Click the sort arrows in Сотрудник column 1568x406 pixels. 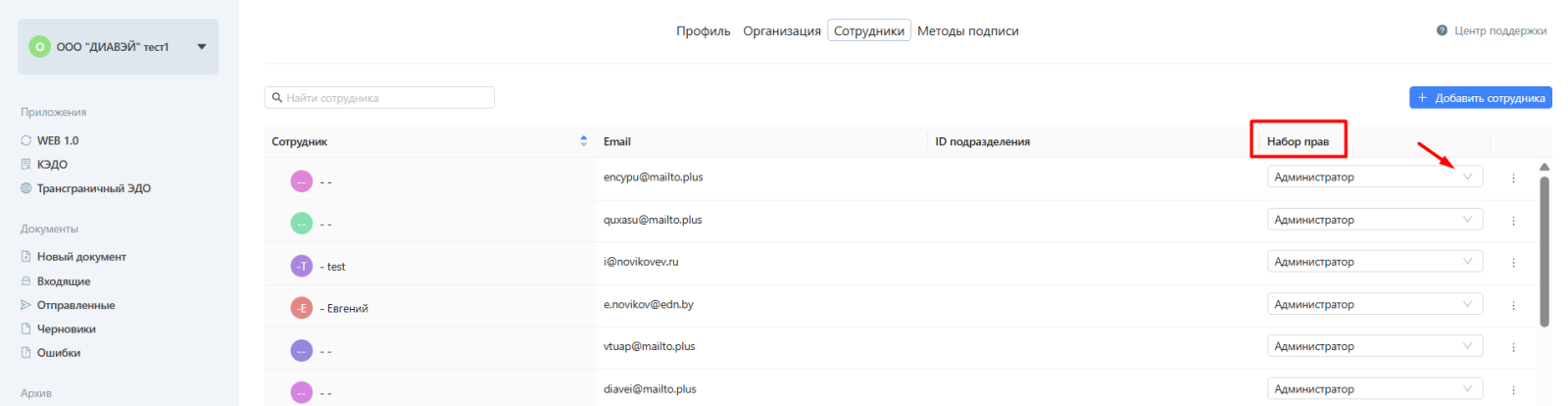point(584,141)
